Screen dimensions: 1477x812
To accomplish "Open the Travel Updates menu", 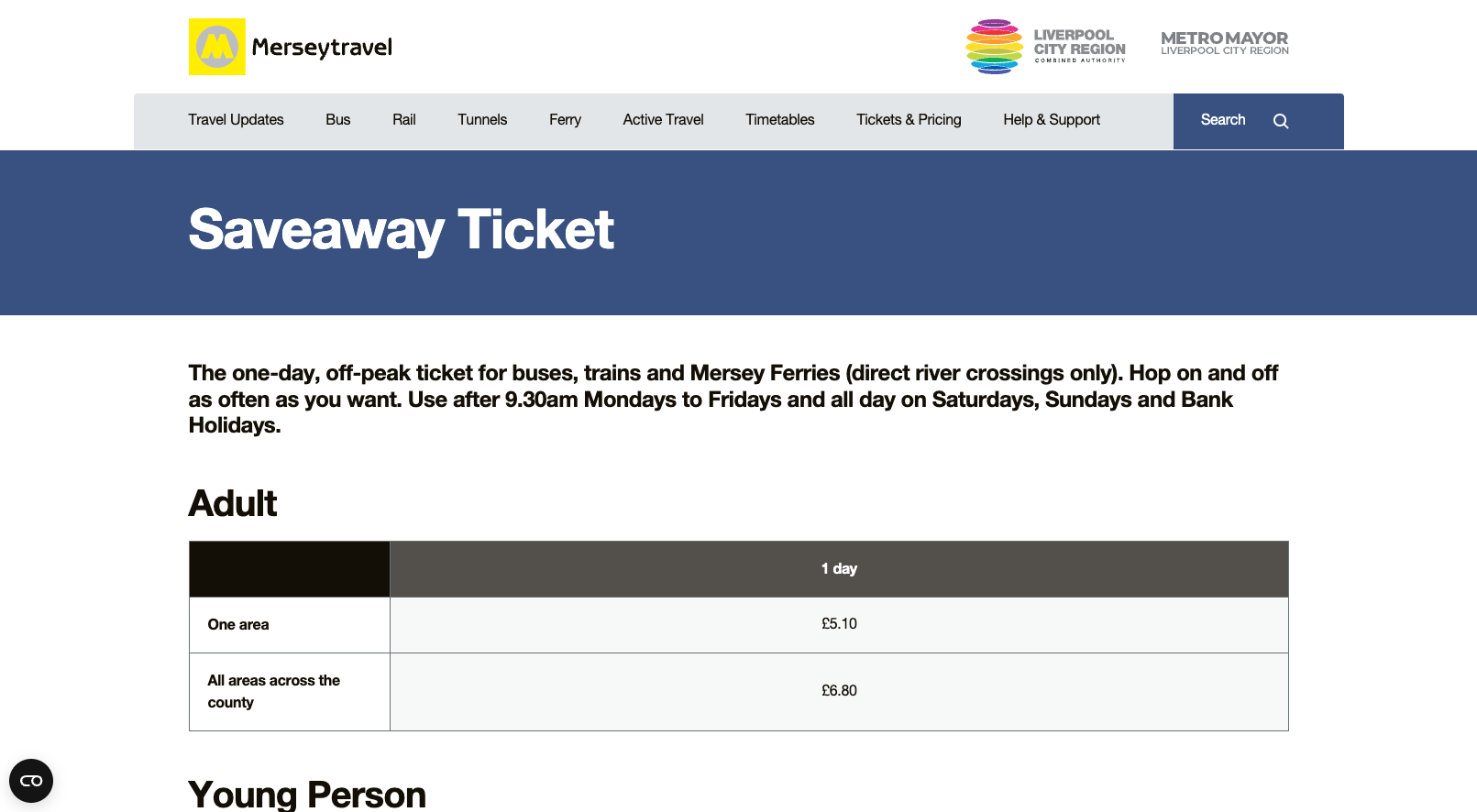I will click(x=236, y=120).
